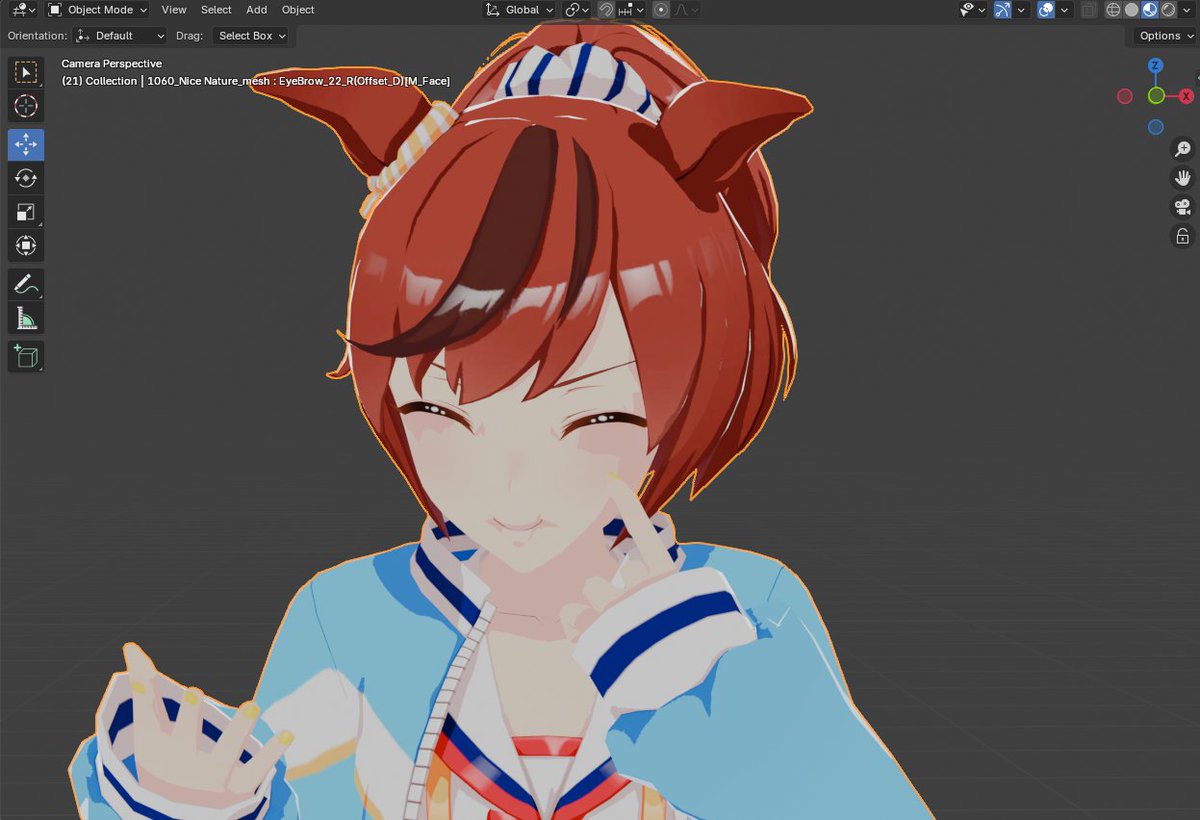The height and width of the screenshot is (820, 1200).
Task: Toggle show gizmo button
Action: tap(1003, 10)
